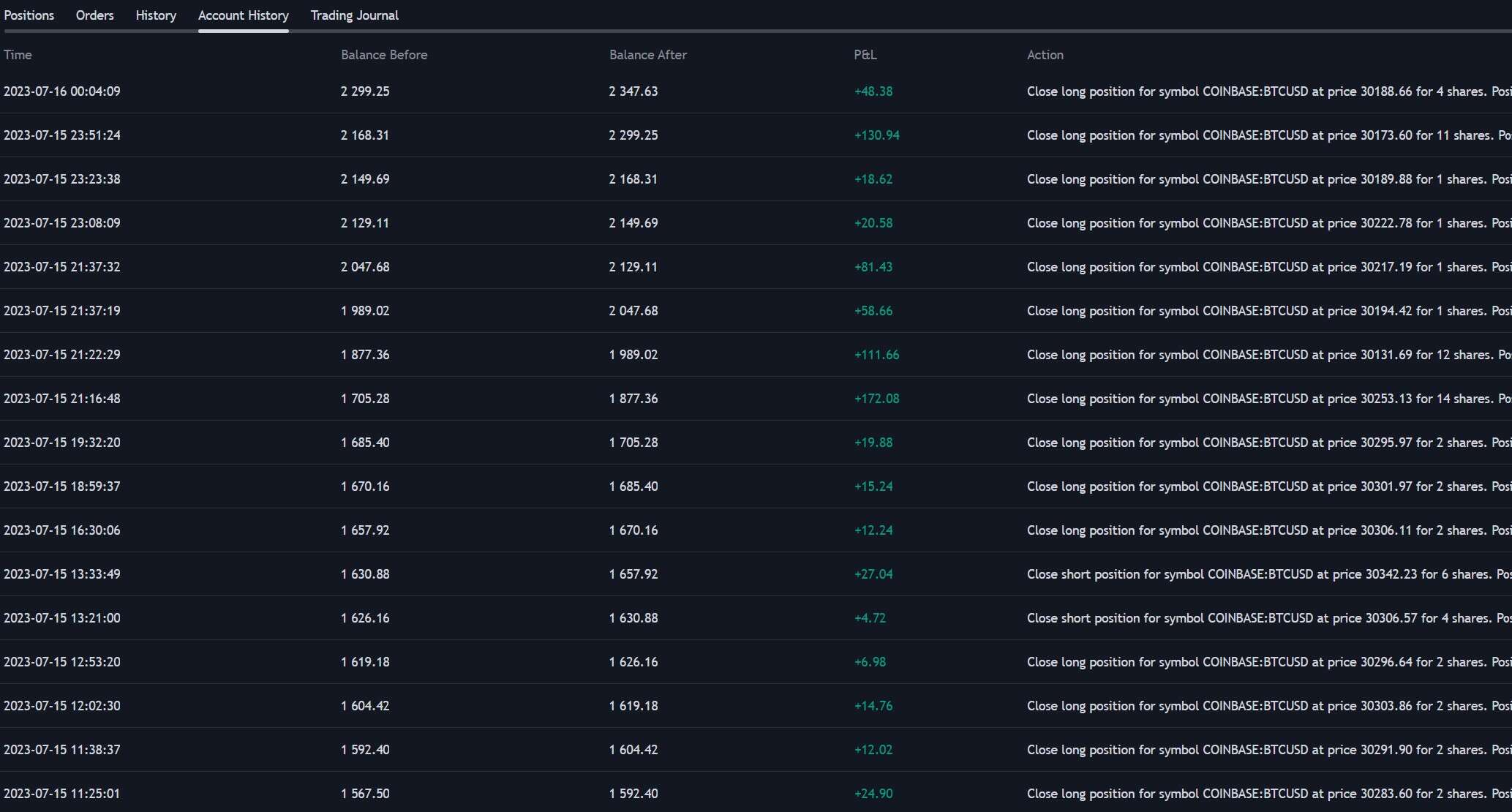Screen dimensions: 1512x812
Task: Open the History tab
Action: pyautogui.click(x=156, y=15)
